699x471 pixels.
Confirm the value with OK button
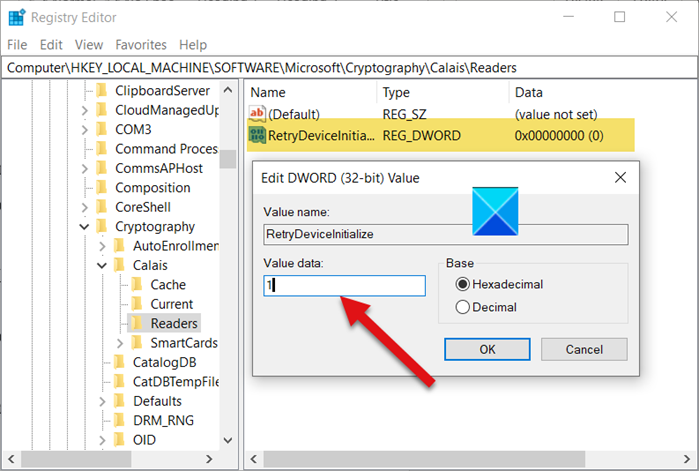(487, 349)
